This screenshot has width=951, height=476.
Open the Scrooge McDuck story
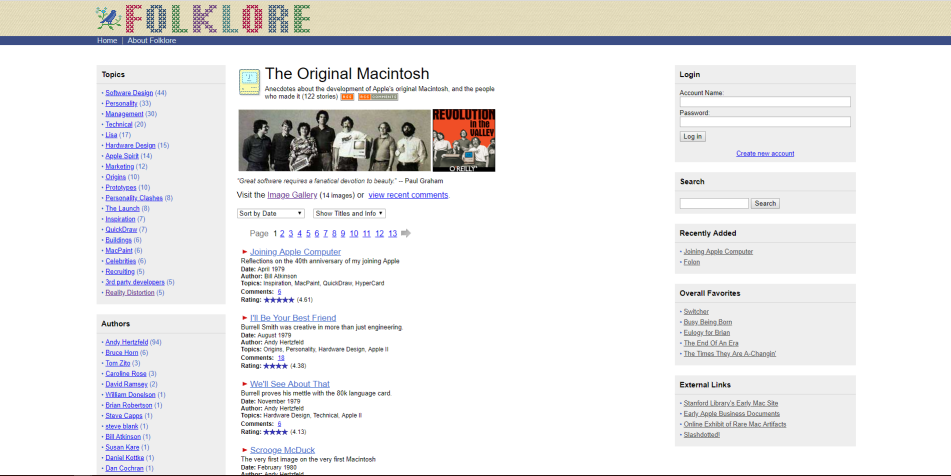pos(283,450)
